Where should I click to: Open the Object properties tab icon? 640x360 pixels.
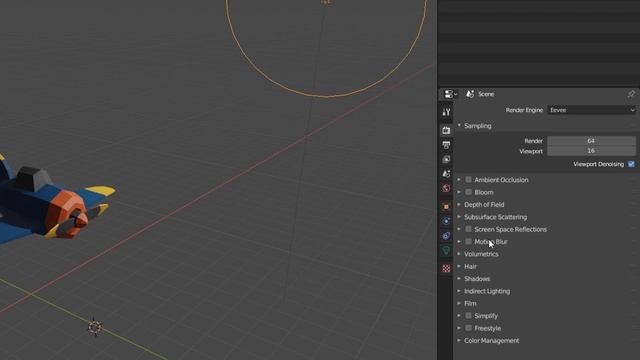point(446,207)
